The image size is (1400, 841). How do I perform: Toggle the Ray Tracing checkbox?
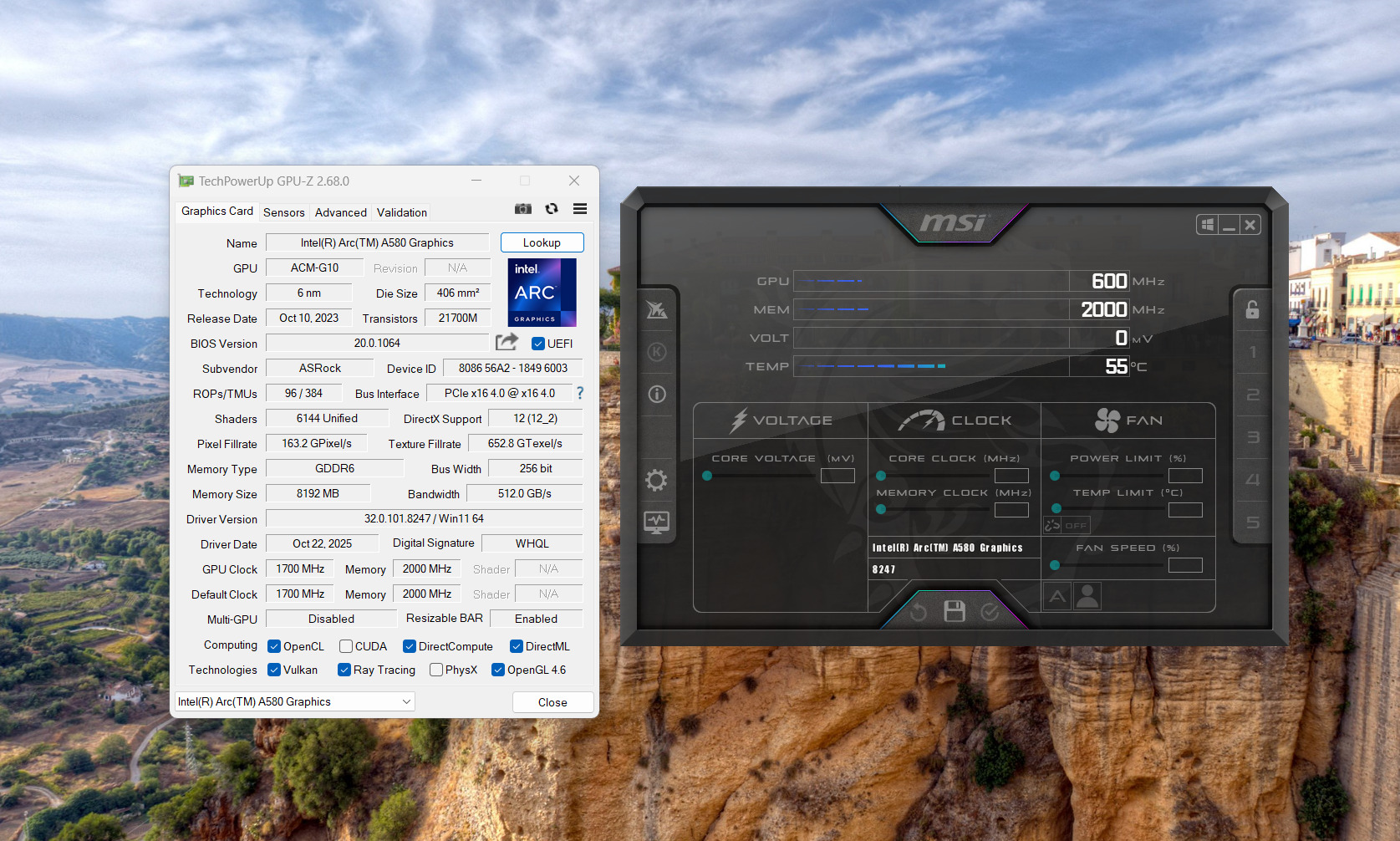344,670
